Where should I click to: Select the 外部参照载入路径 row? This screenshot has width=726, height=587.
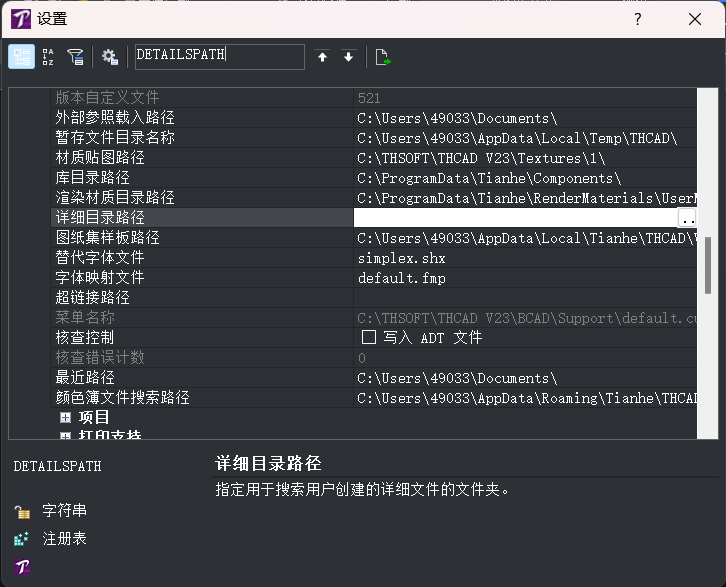(x=374, y=118)
